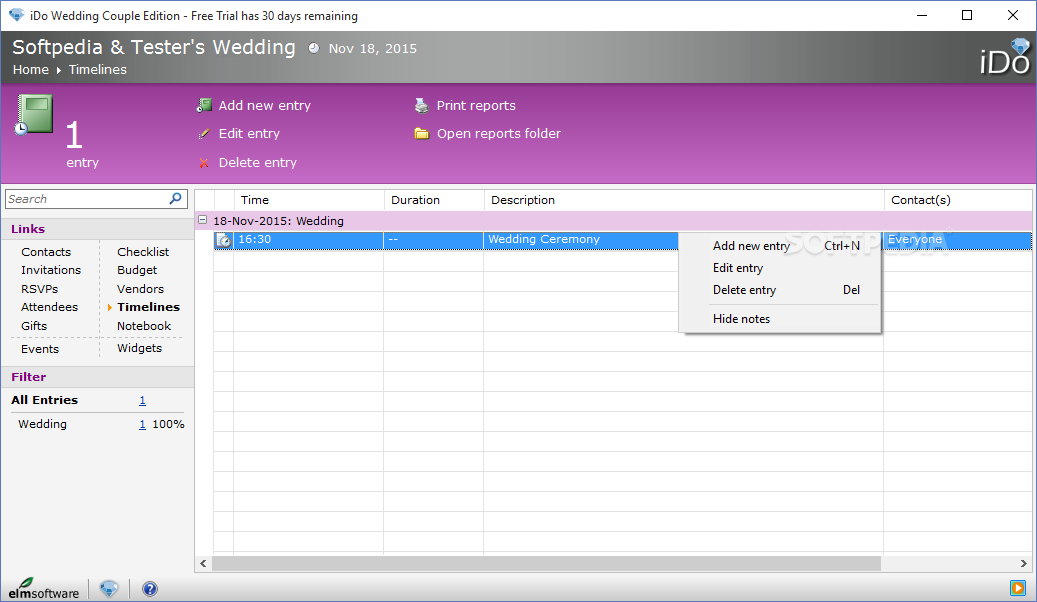Image resolution: width=1037 pixels, height=602 pixels.
Task: Sort by the Time column header
Action: click(309, 200)
